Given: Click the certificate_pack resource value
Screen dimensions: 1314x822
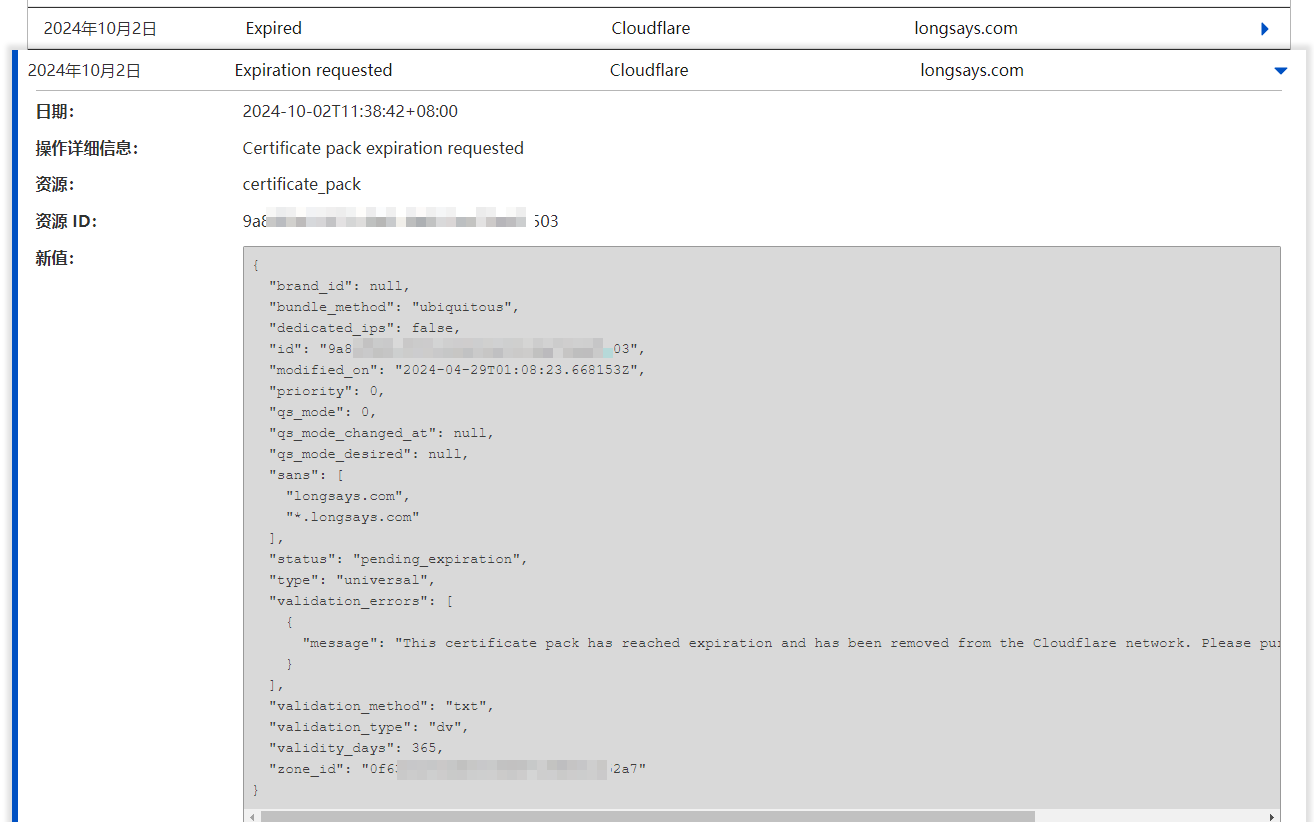Looking at the screenshot, I should pos(302,184).
